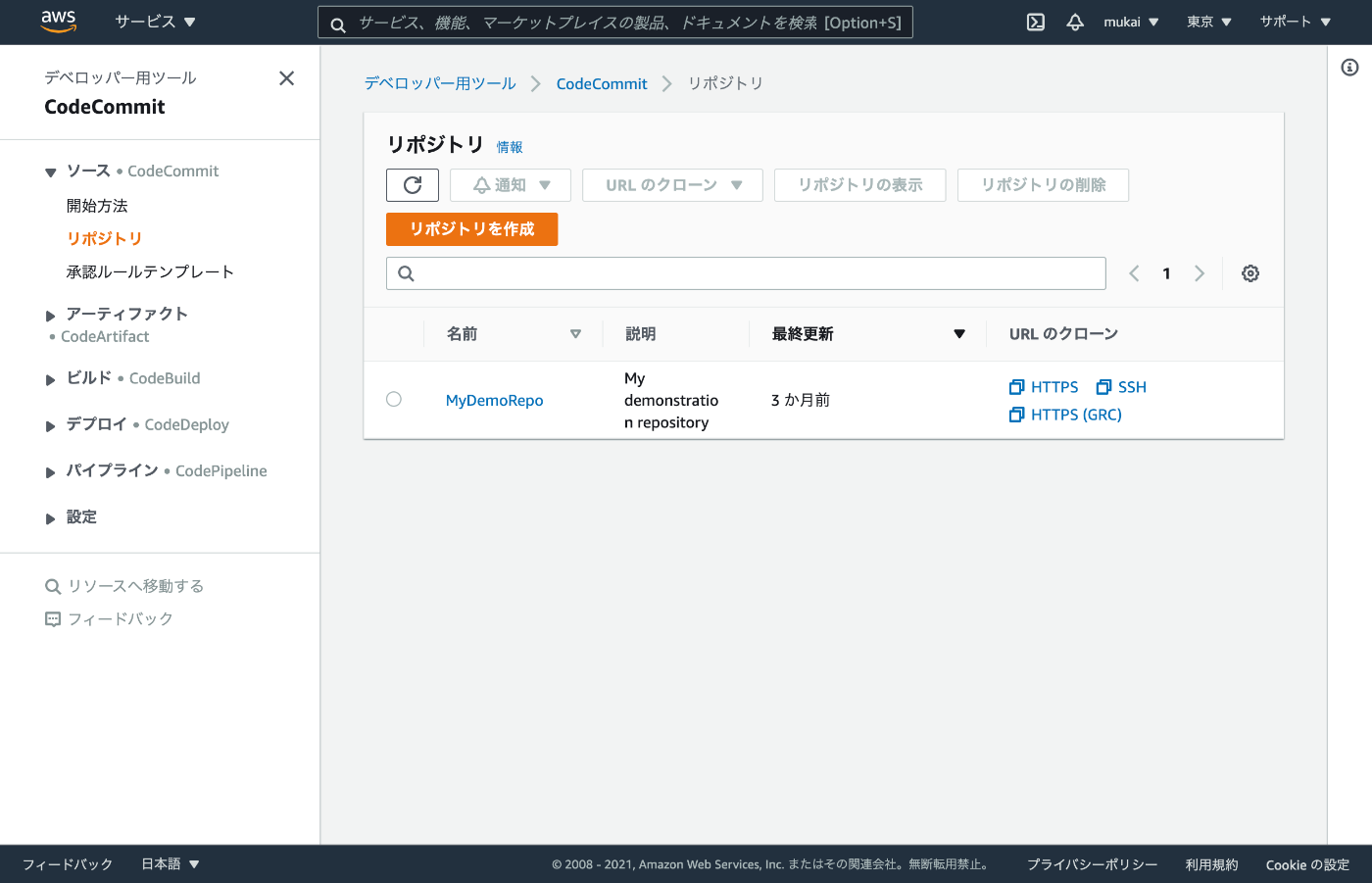The image size is (1372, 883).
Task: Select the MyDemoRepo radio button
Action: (394, 399)
